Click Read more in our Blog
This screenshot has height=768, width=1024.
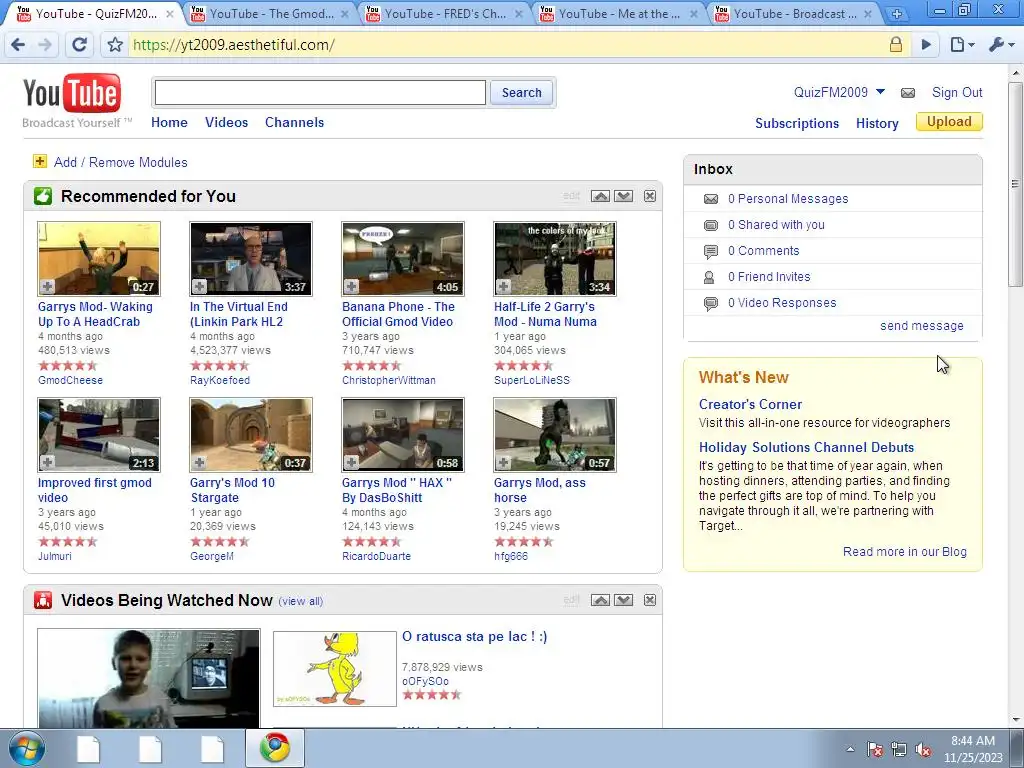click(904, 551)
